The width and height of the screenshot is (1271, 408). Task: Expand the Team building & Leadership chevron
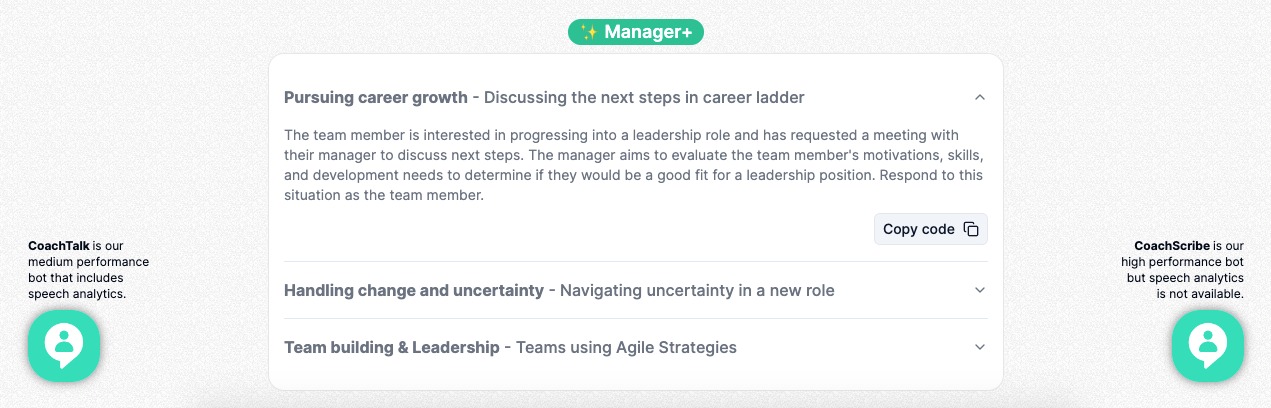tap(980, 347)
